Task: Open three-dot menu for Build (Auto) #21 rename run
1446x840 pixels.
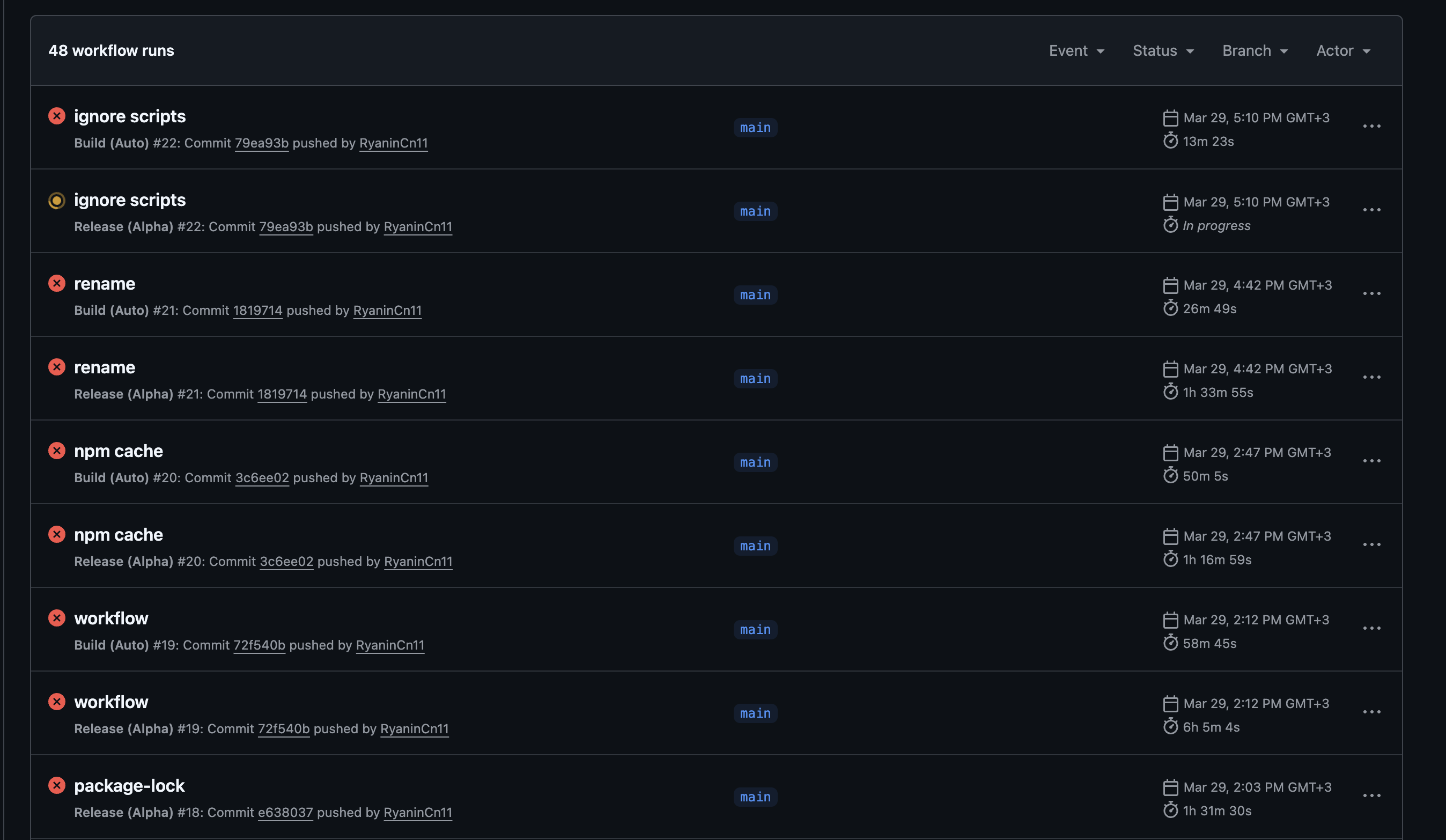Action: coord(1371,294)
